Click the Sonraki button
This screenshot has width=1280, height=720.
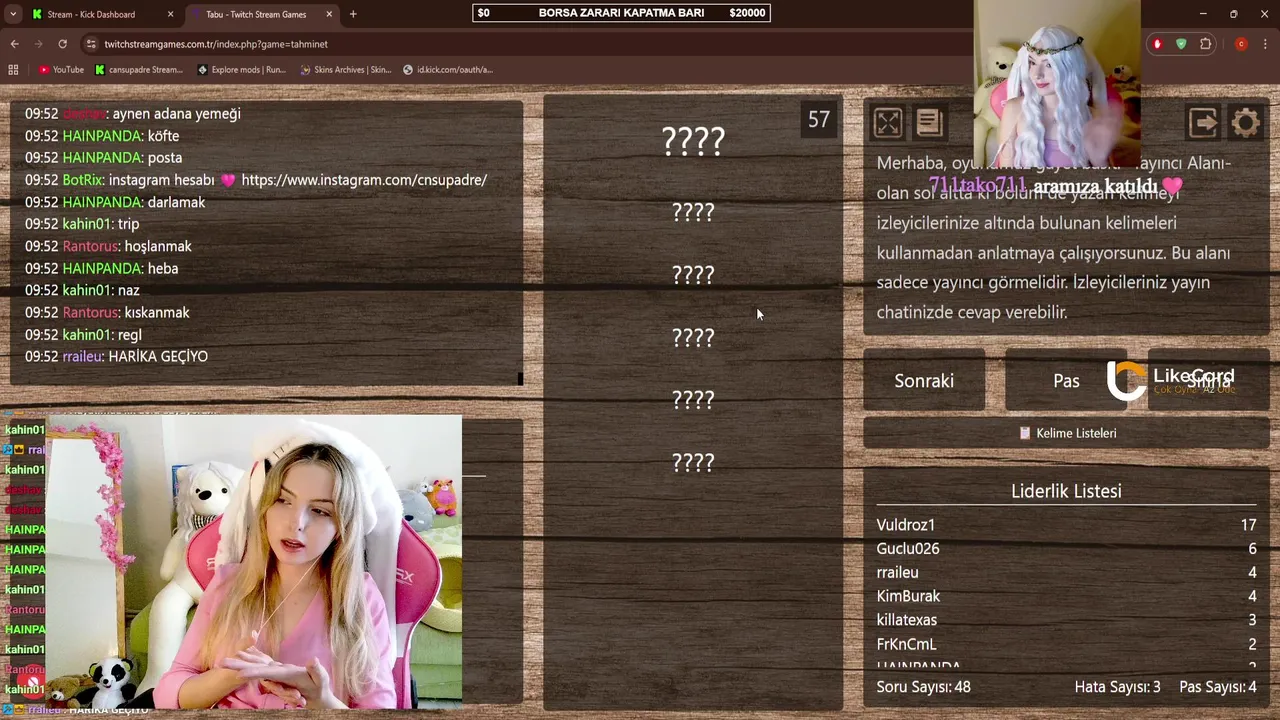click(924, 380)
